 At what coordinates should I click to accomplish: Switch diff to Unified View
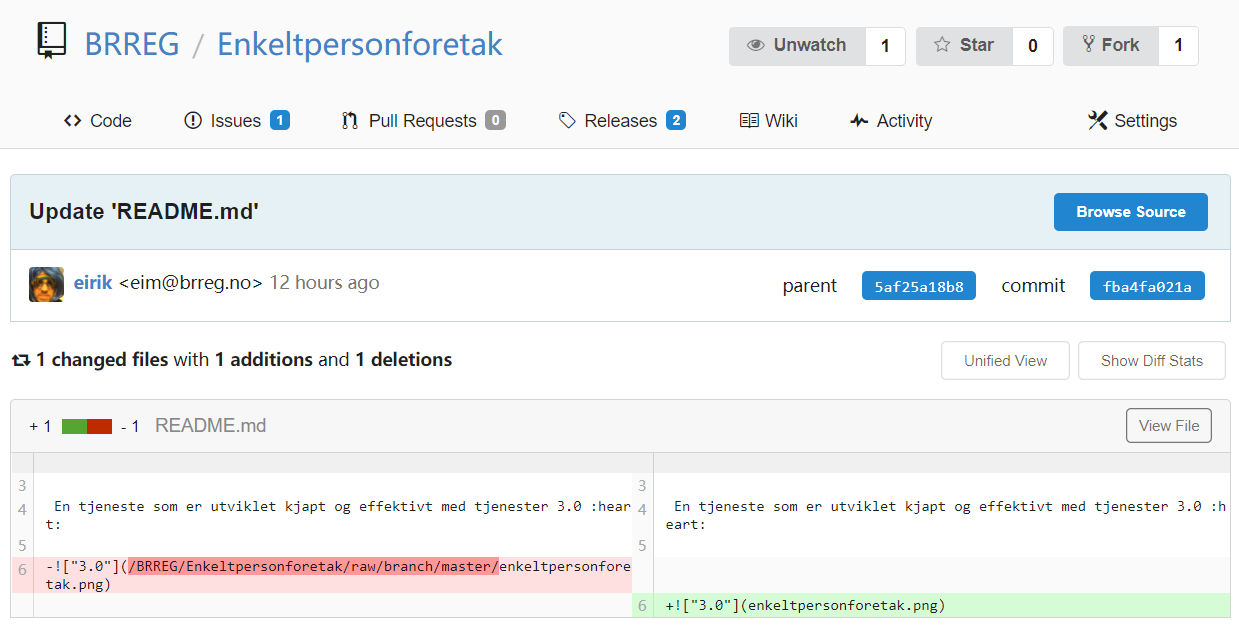pos(1005,361)
